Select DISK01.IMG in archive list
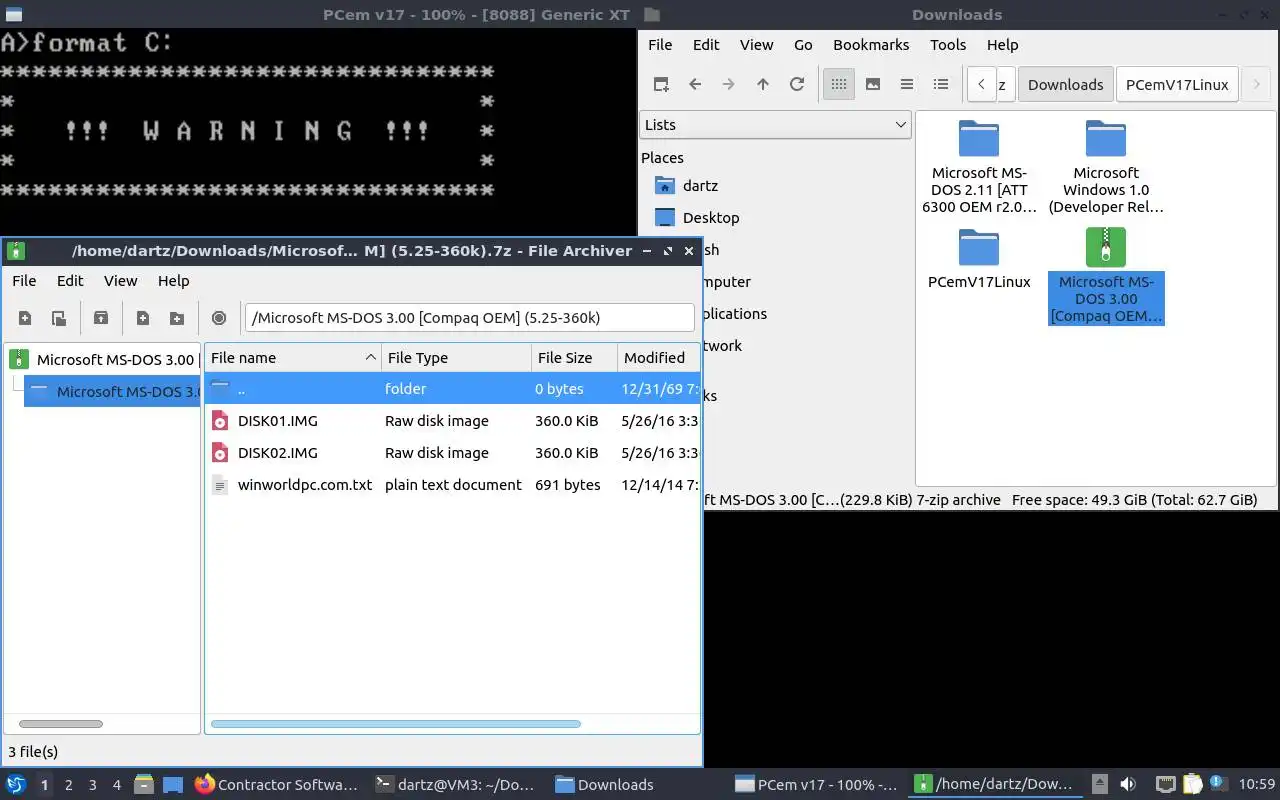Image resolution: width=1280 pixels, height=800 pixels. coord(451,421)
